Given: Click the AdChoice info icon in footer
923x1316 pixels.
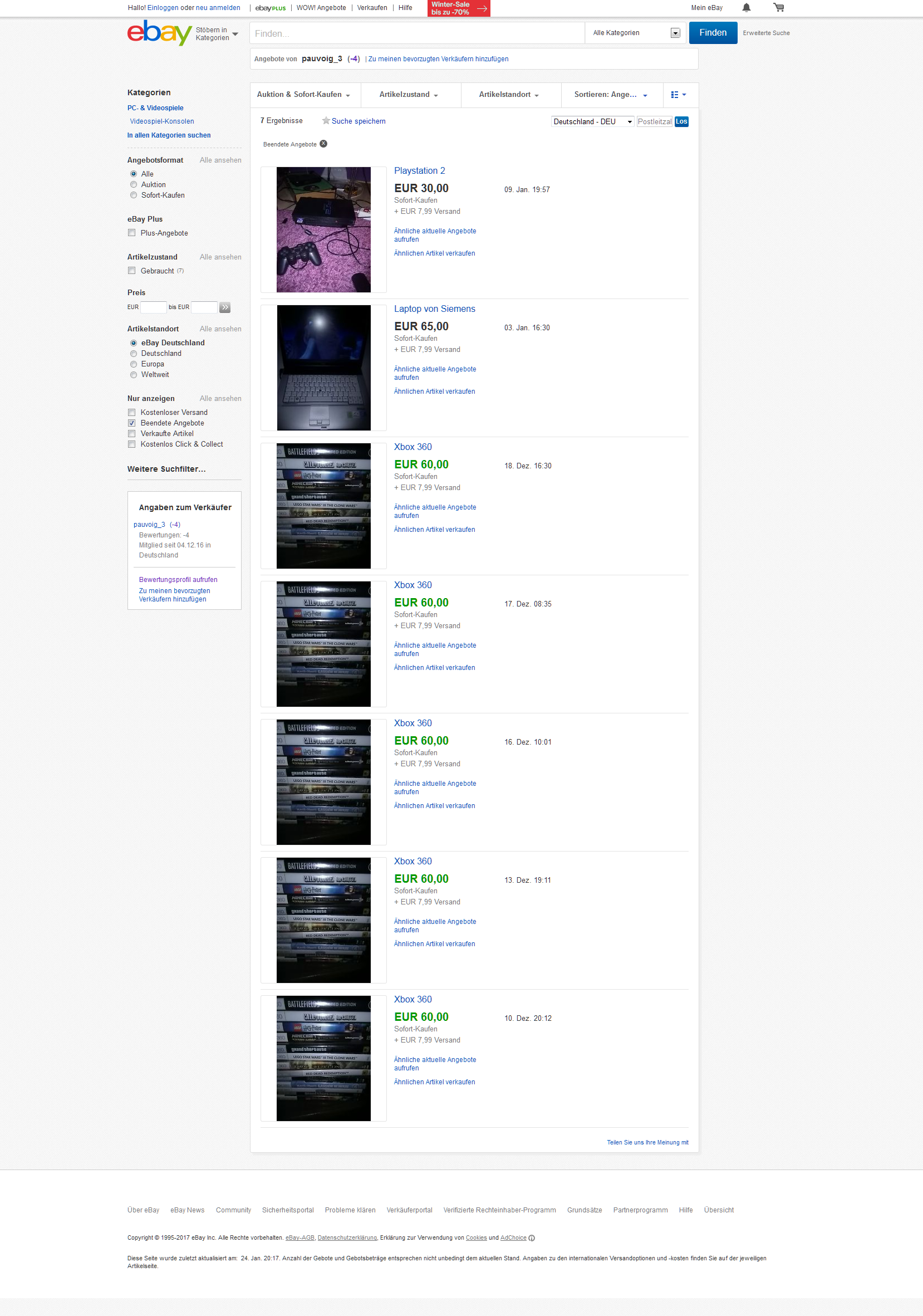Looking at the screenshot, I should [x=532, y=1237].
